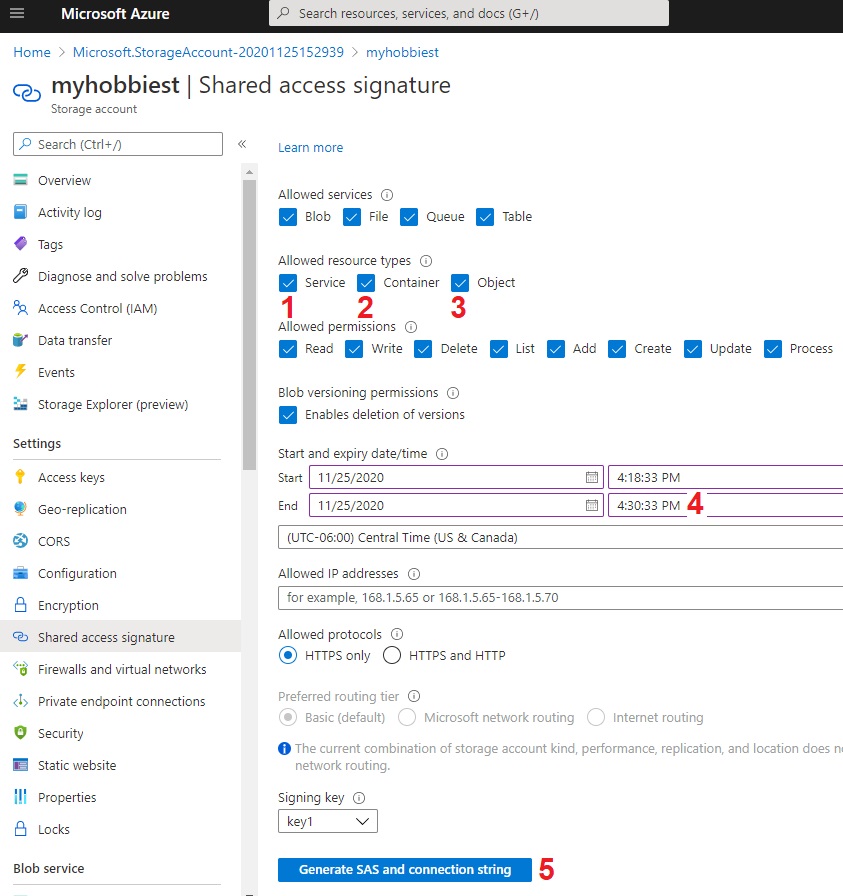Click the Geo-replication globe icon
843x896 pixels.
coord(21,509)
